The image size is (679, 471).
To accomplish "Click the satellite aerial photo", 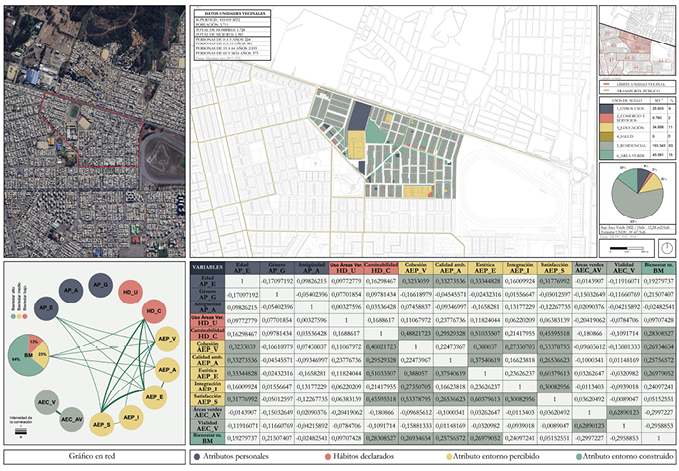I will tap(91, 130).
